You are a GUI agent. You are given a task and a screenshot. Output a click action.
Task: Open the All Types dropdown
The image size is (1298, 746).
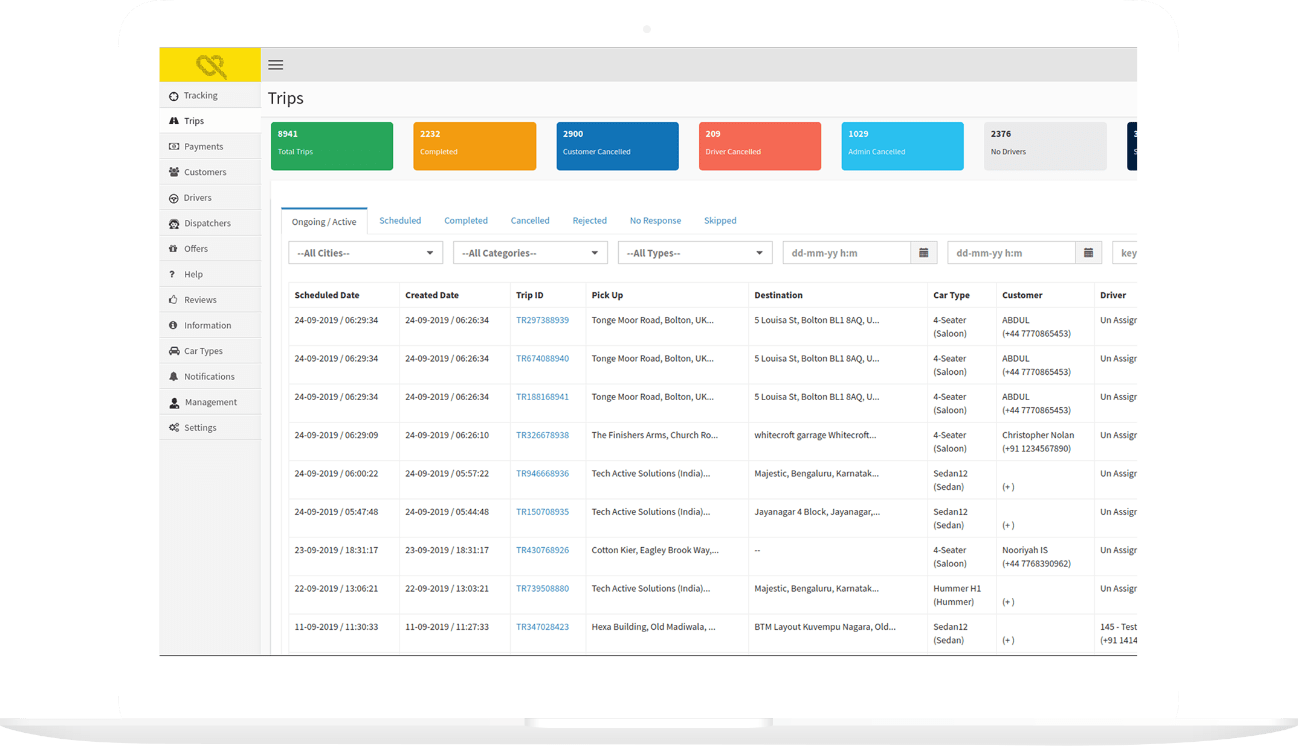pos(695,253)
